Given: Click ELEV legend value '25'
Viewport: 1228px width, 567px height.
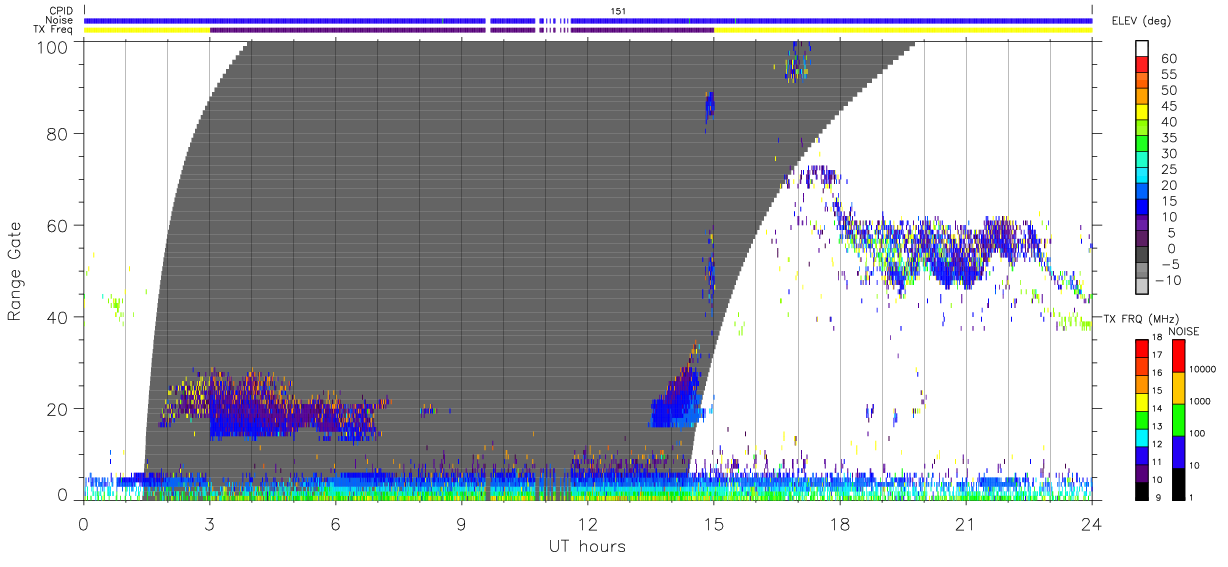Looking at the screenshot, I should click(1169, 169).
